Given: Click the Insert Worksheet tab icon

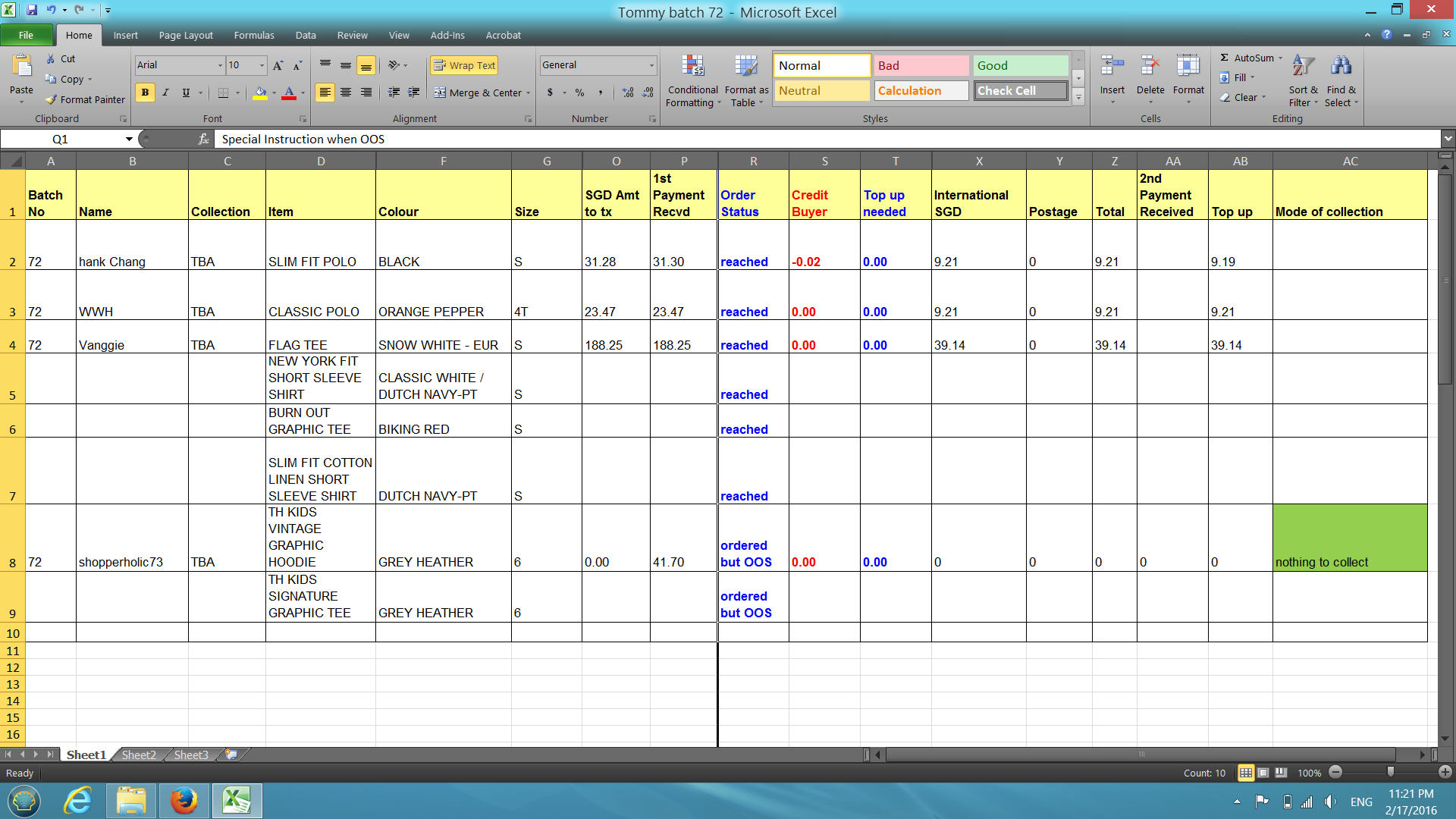Looking at the screenshot, I should [231, 755].
